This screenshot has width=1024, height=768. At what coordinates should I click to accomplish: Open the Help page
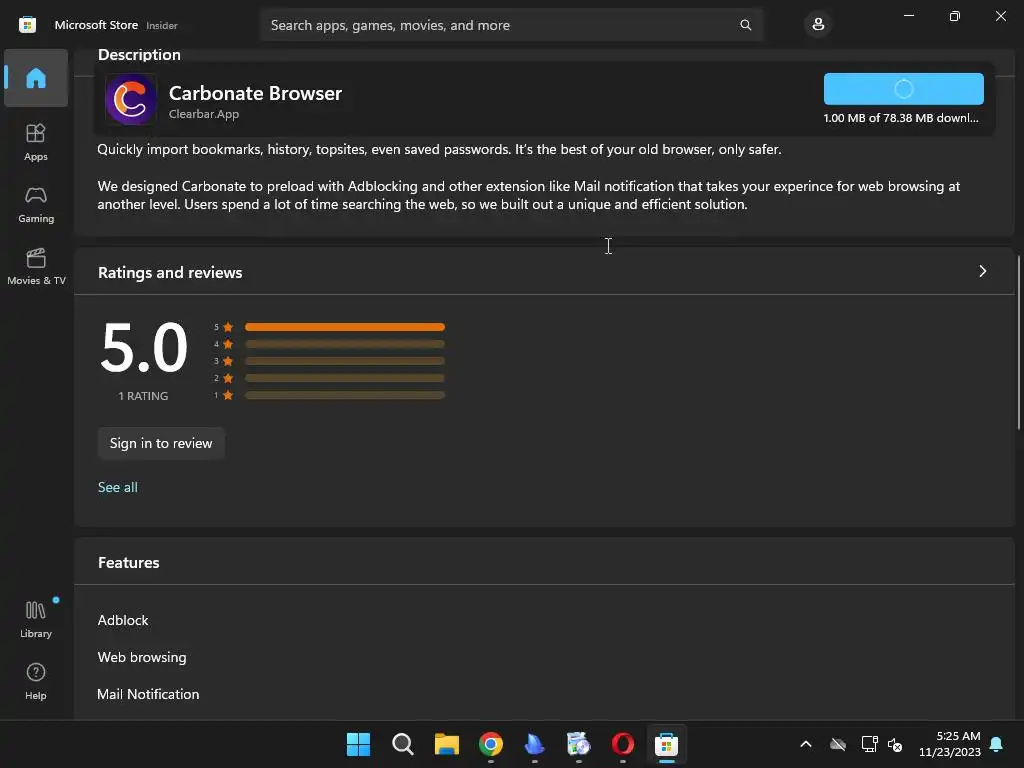pyautogui.click(x=36, y=681)
